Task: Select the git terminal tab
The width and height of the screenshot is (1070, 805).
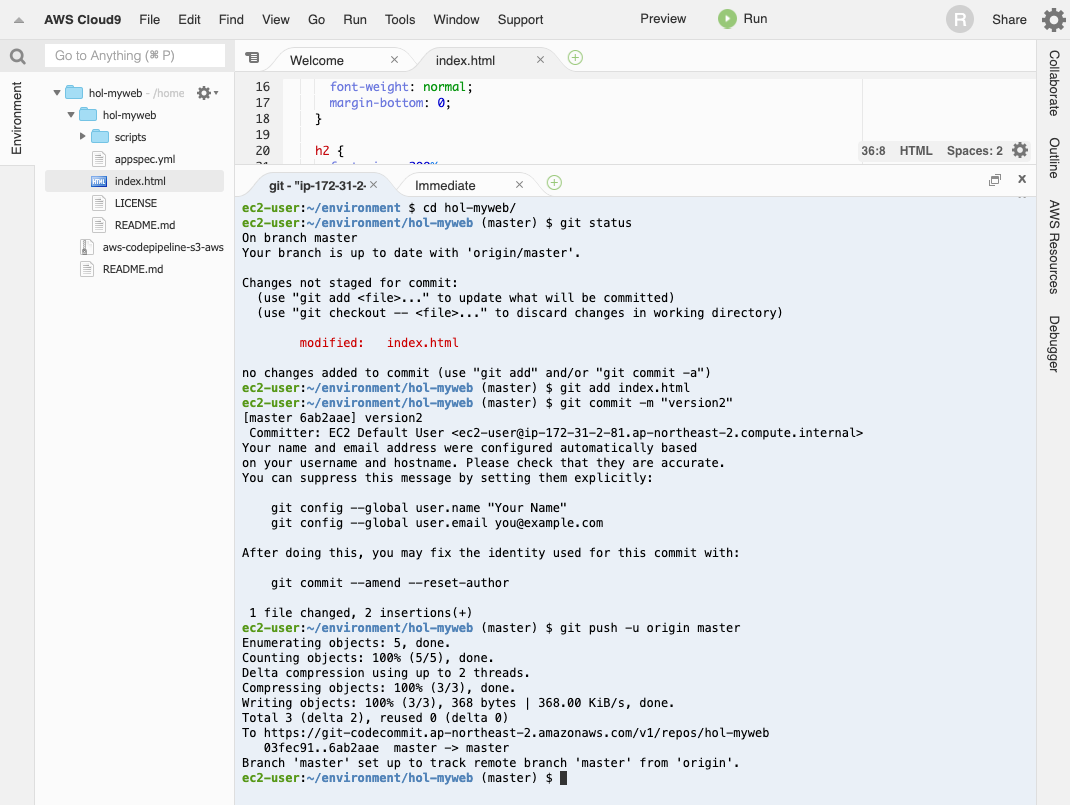Action: pos(317,186)
